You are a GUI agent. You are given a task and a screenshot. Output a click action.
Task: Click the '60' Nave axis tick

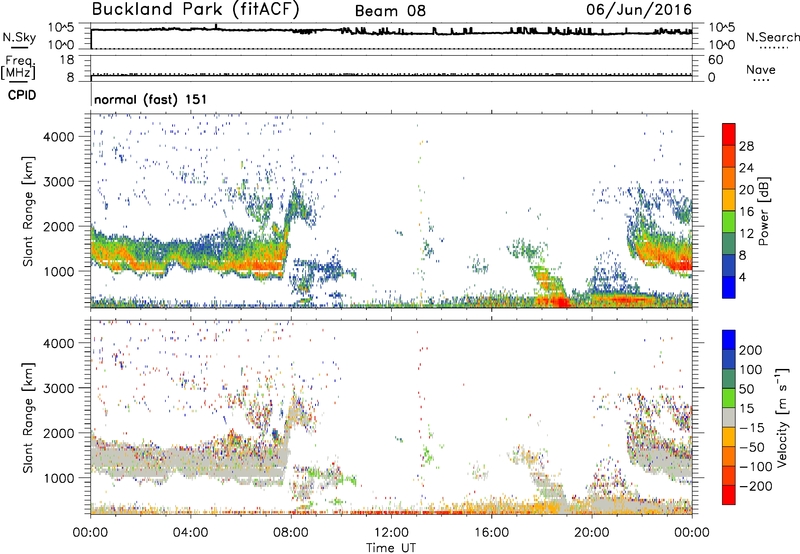[x=715, y=60]
